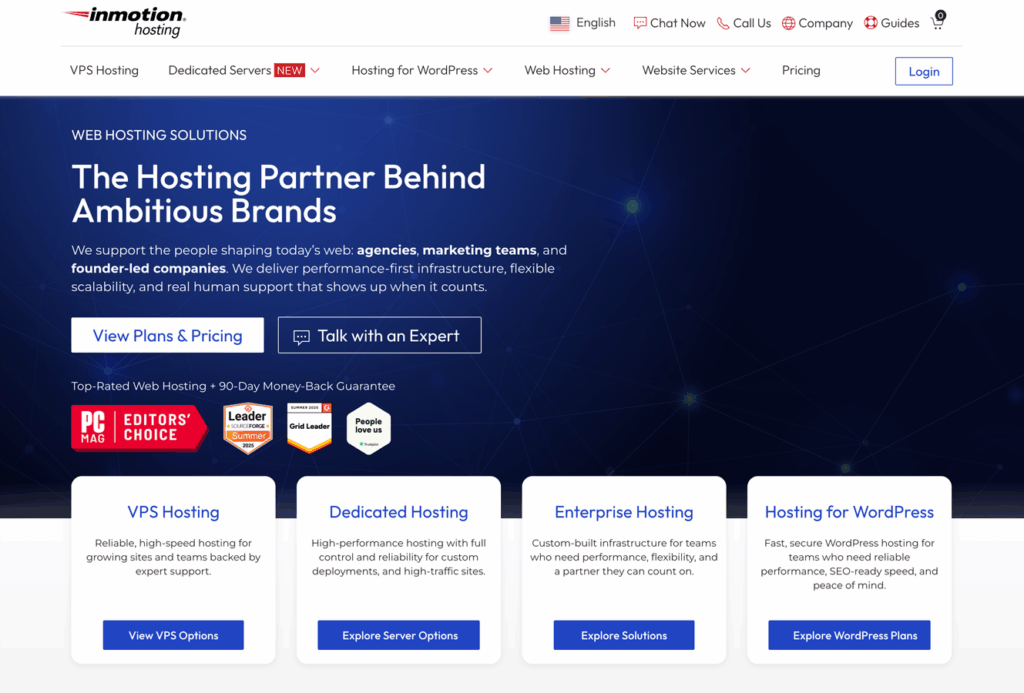Expand the Hosting for WordPress menu chevron

coord(488,71)
